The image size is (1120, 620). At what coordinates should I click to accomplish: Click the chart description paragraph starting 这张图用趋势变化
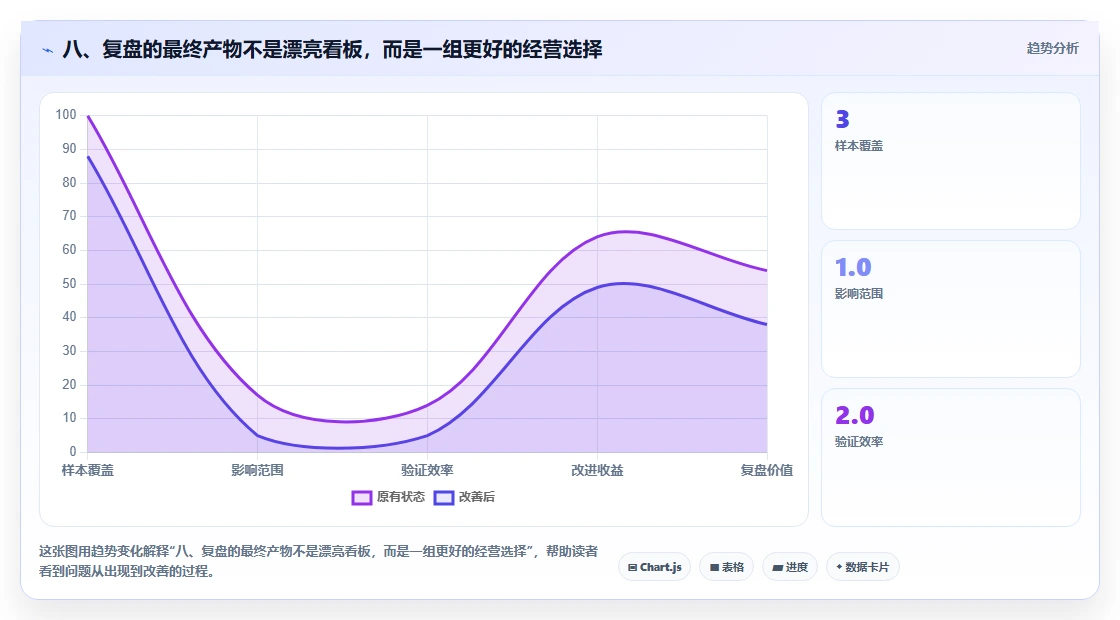pos(318,561)
